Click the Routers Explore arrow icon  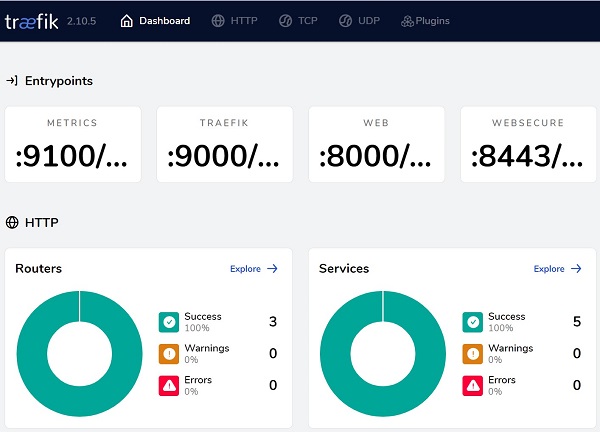pos(272,269)
